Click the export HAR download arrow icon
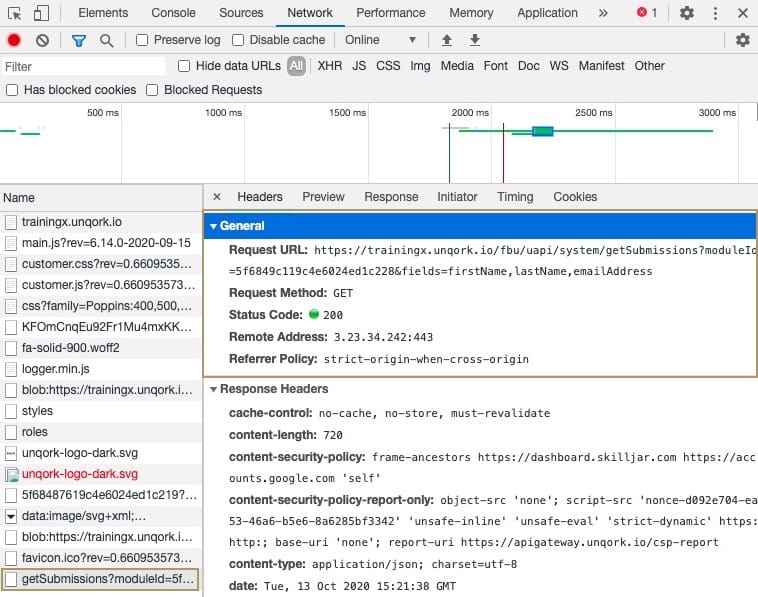 coord(475,40)
